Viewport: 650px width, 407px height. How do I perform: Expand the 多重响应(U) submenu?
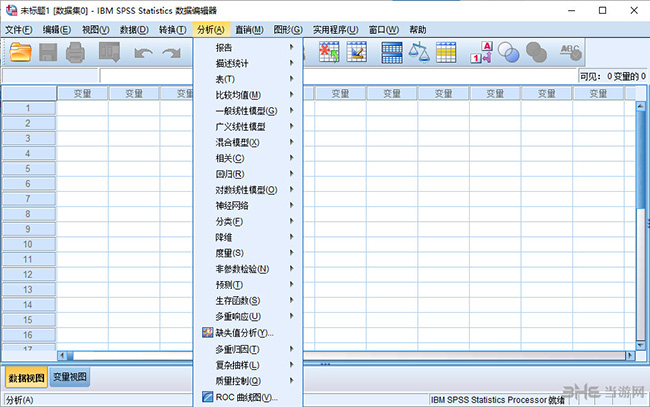(248, 317)
